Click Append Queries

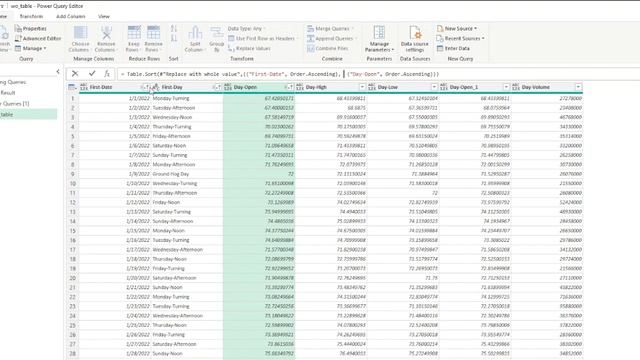[331, 38]
